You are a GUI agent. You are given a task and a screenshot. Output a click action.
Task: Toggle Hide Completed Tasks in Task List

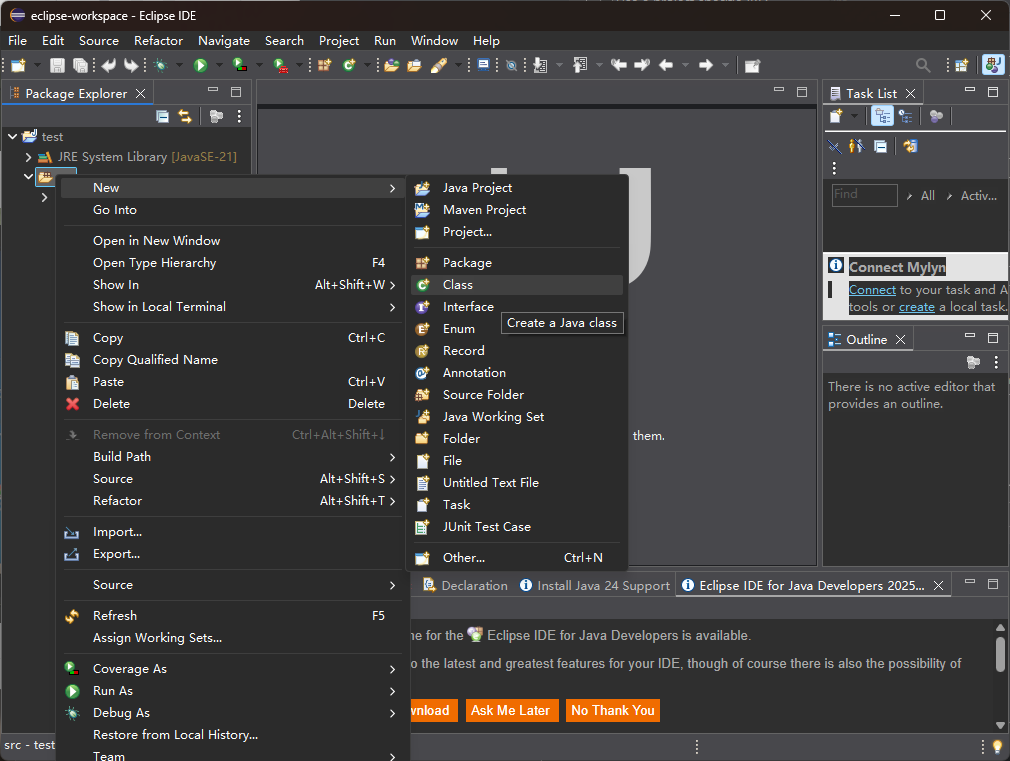pos(834,146)
